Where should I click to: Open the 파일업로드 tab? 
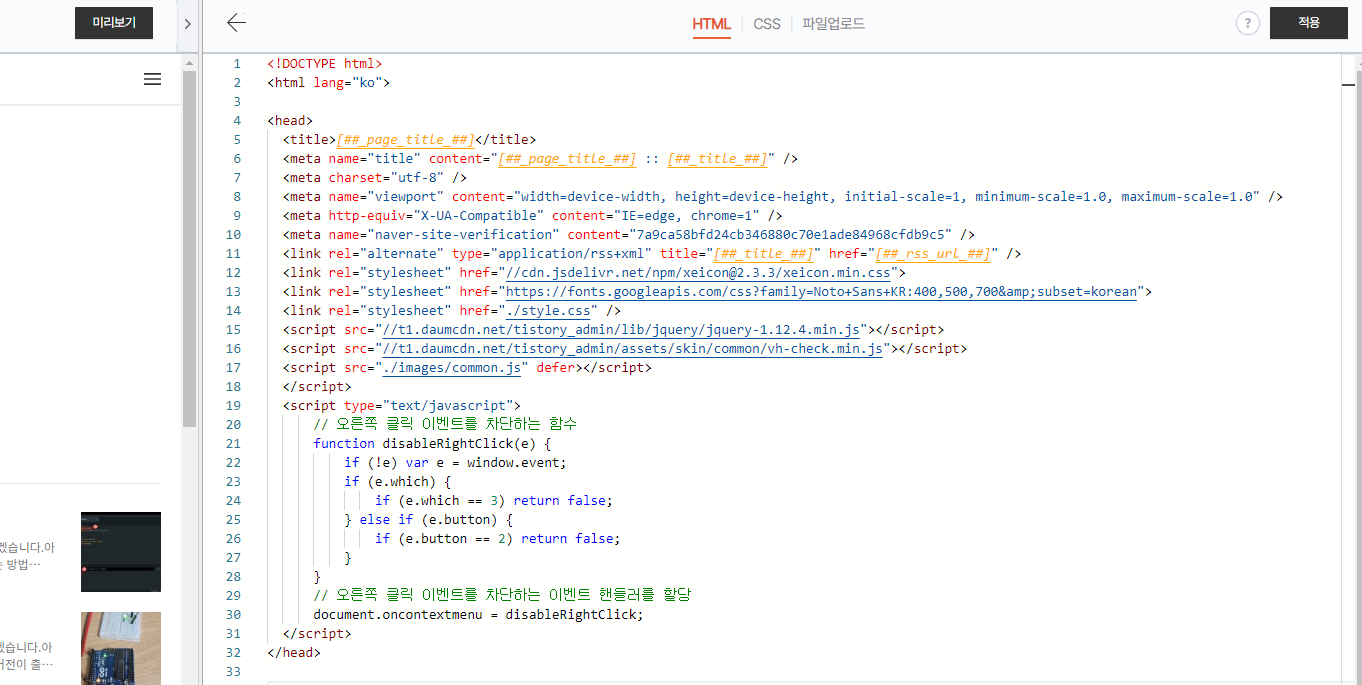[833, 24]
